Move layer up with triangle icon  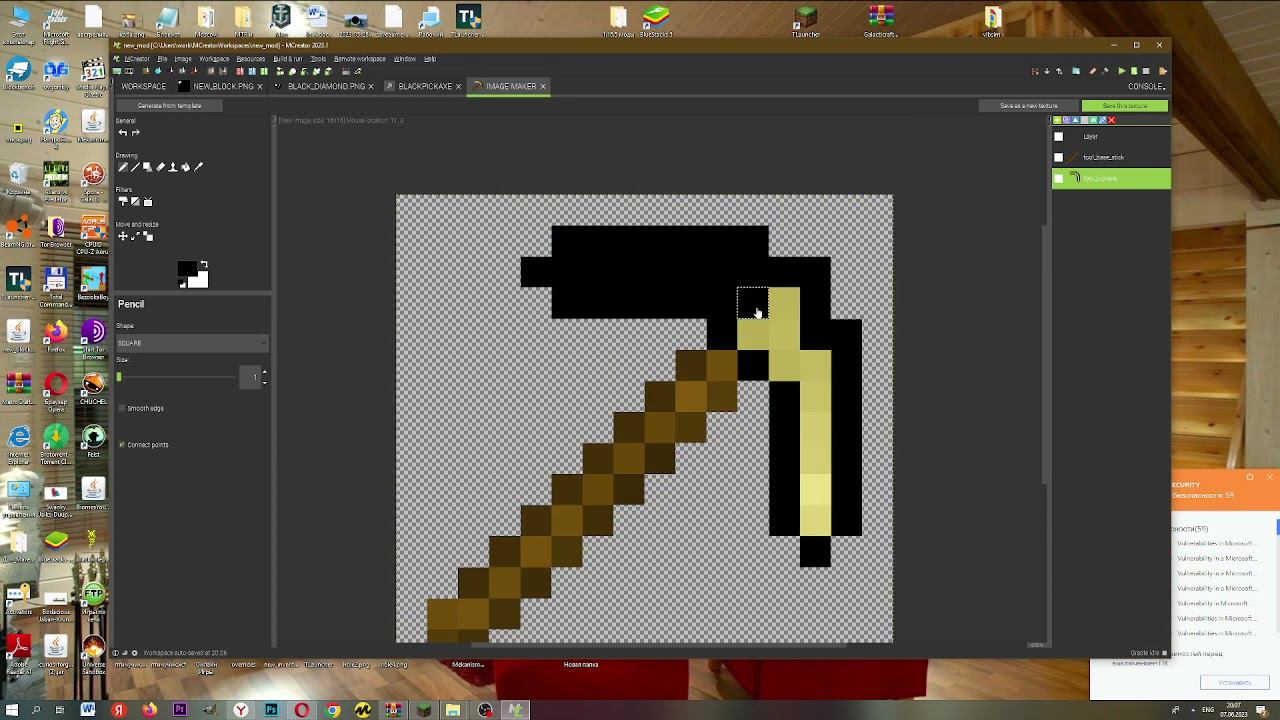pos(1075,120)
